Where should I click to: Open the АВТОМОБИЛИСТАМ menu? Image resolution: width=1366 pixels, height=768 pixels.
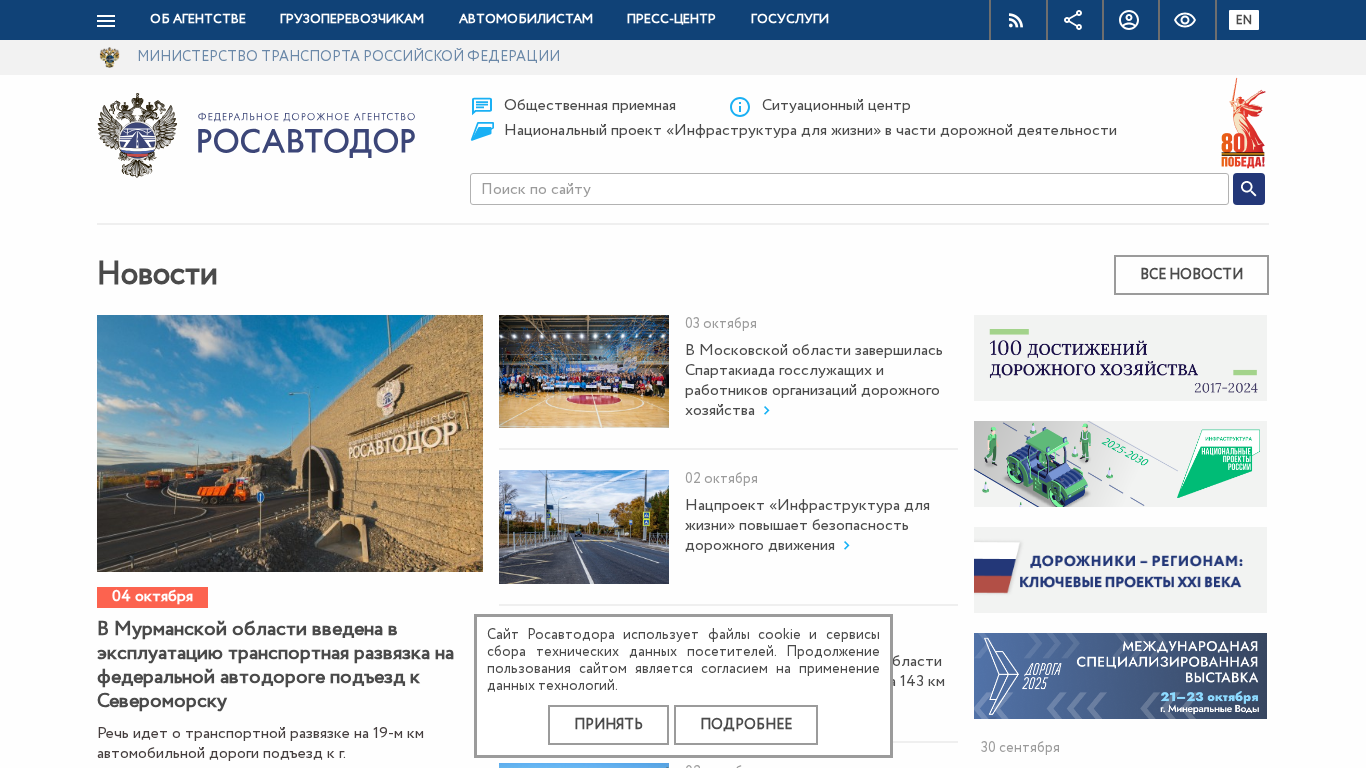click(526, 20)
